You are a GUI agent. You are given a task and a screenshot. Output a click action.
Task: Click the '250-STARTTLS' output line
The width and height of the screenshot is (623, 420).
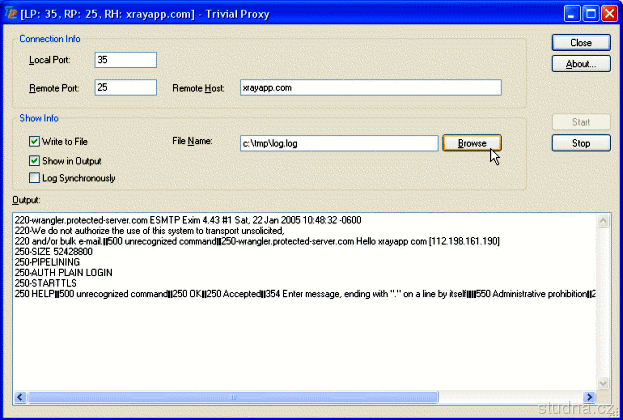click(x=45, y=283)
